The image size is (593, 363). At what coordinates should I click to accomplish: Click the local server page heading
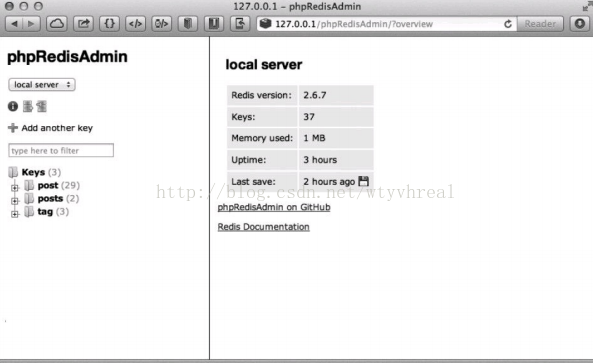click(x=264, y=65)
